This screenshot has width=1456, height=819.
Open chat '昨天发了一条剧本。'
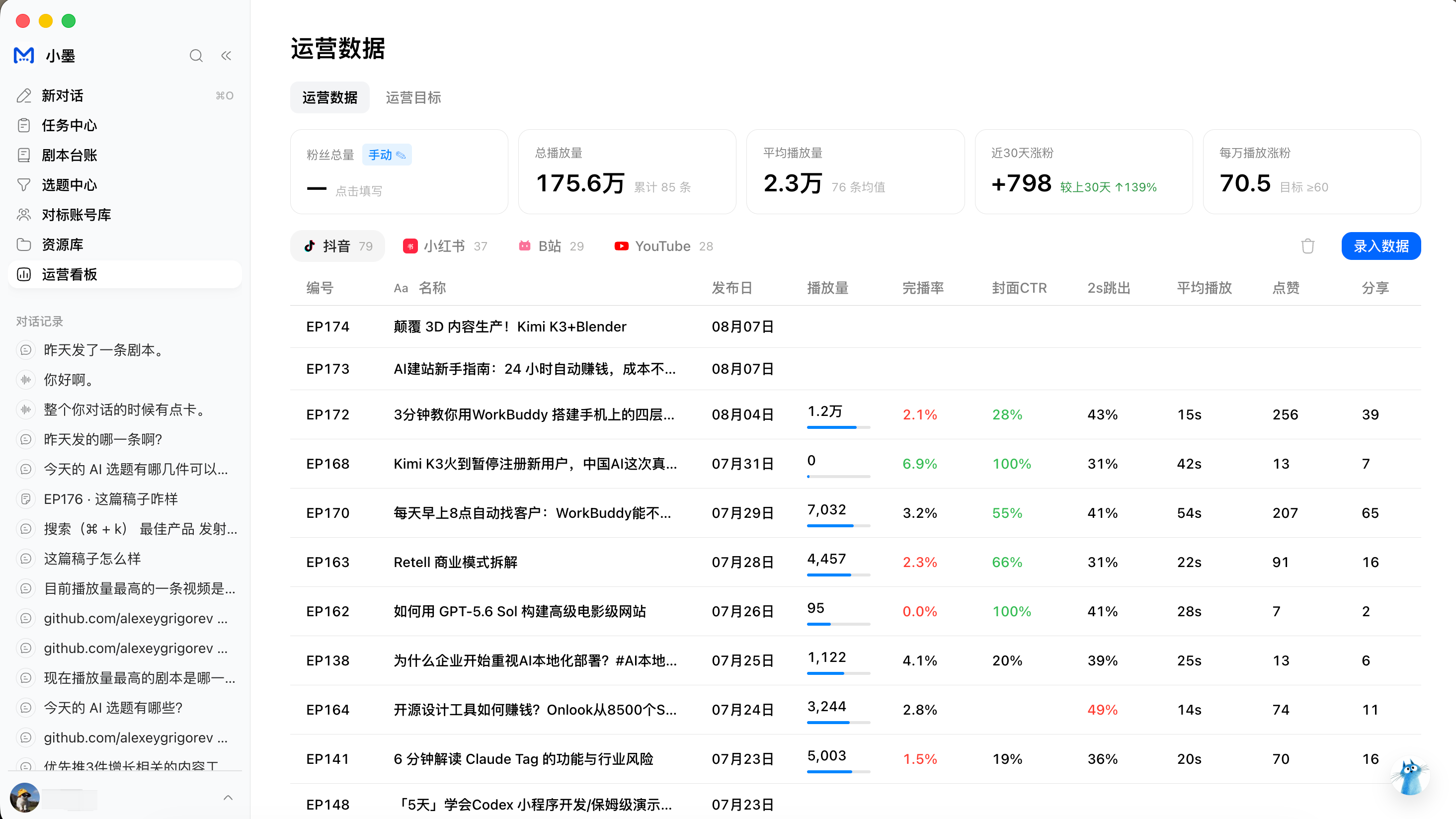click(125, 350)
